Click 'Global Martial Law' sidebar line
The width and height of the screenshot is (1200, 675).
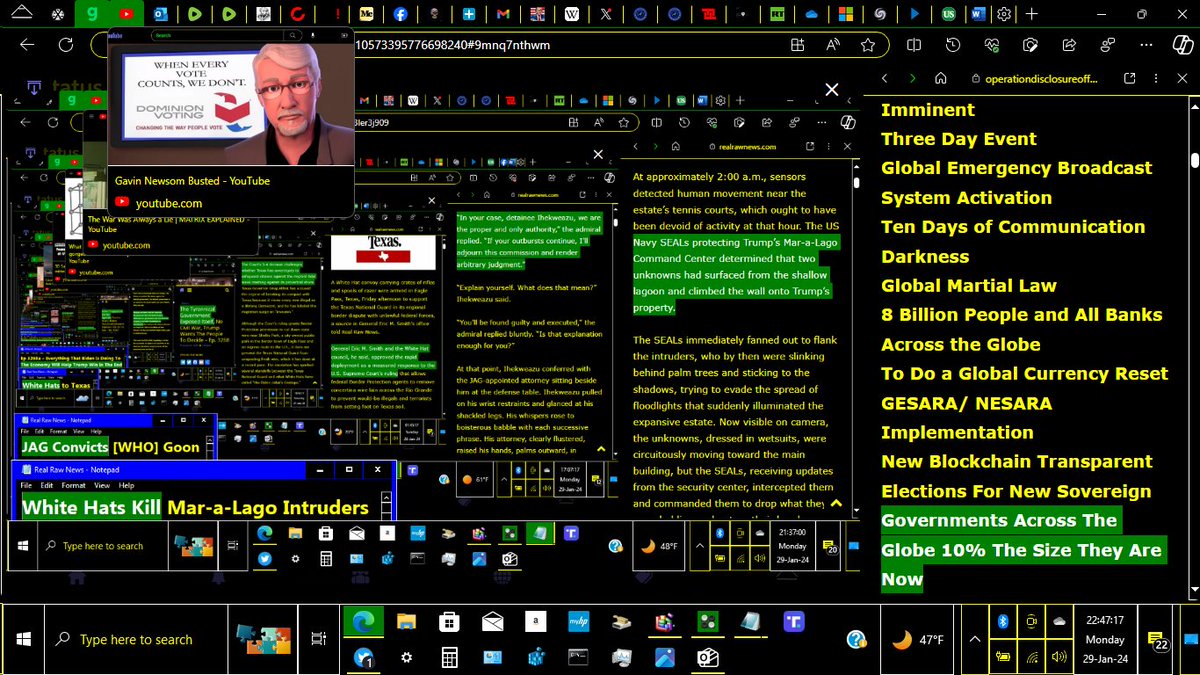(x=969, y=285)
